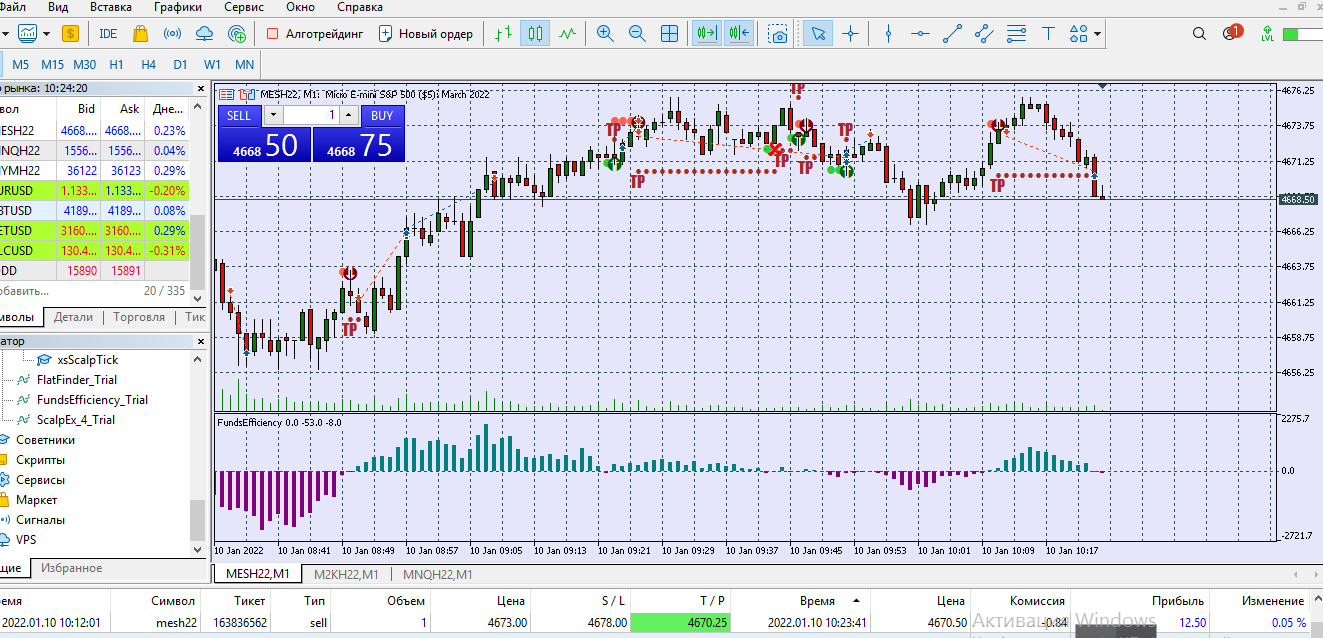Open volume dropdown in one-click panel
1323x638 pixels.
point(274,115)
